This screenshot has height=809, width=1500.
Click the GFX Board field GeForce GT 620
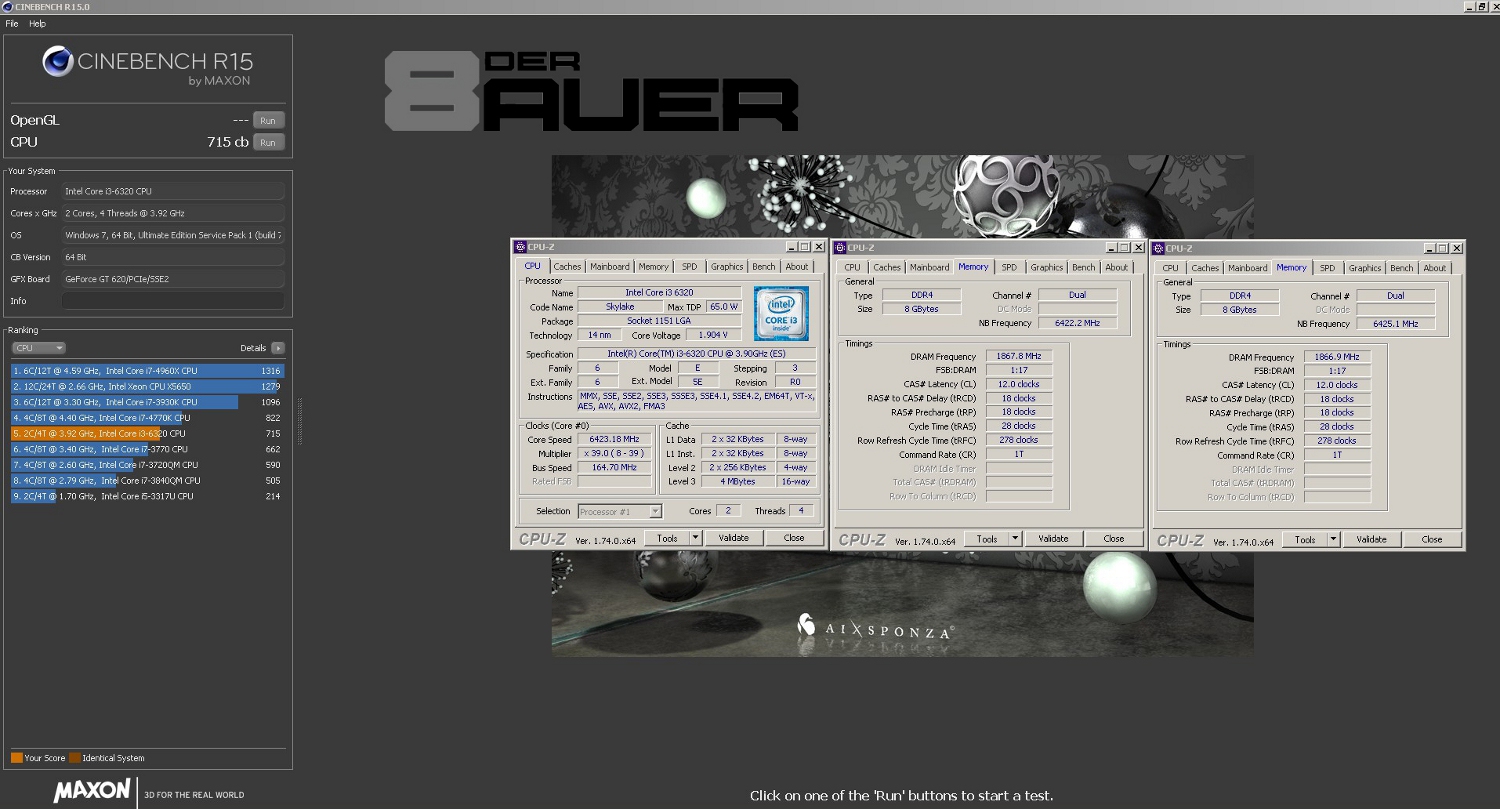[x=173, y=279]
